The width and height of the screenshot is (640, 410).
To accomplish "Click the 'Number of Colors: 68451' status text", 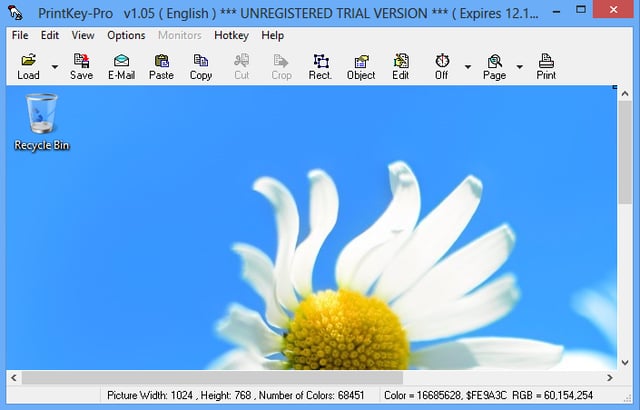I will 311,395.
